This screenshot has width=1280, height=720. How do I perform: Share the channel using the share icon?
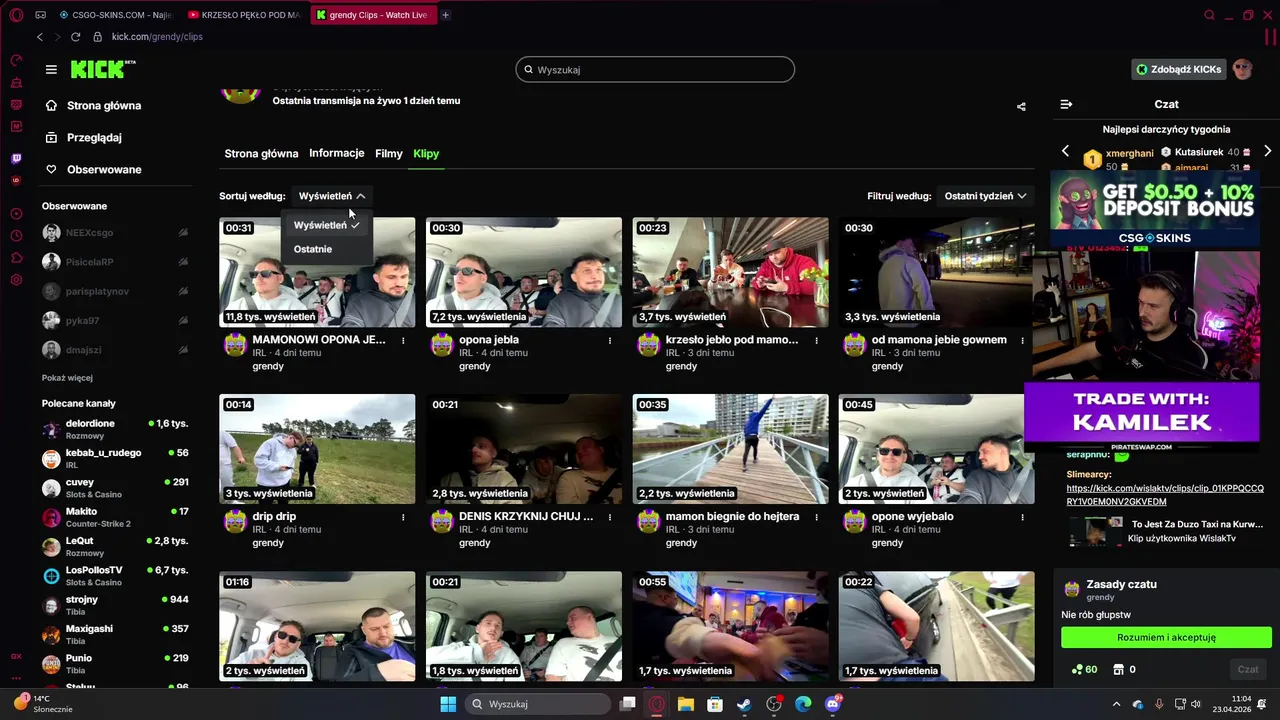1021,106
